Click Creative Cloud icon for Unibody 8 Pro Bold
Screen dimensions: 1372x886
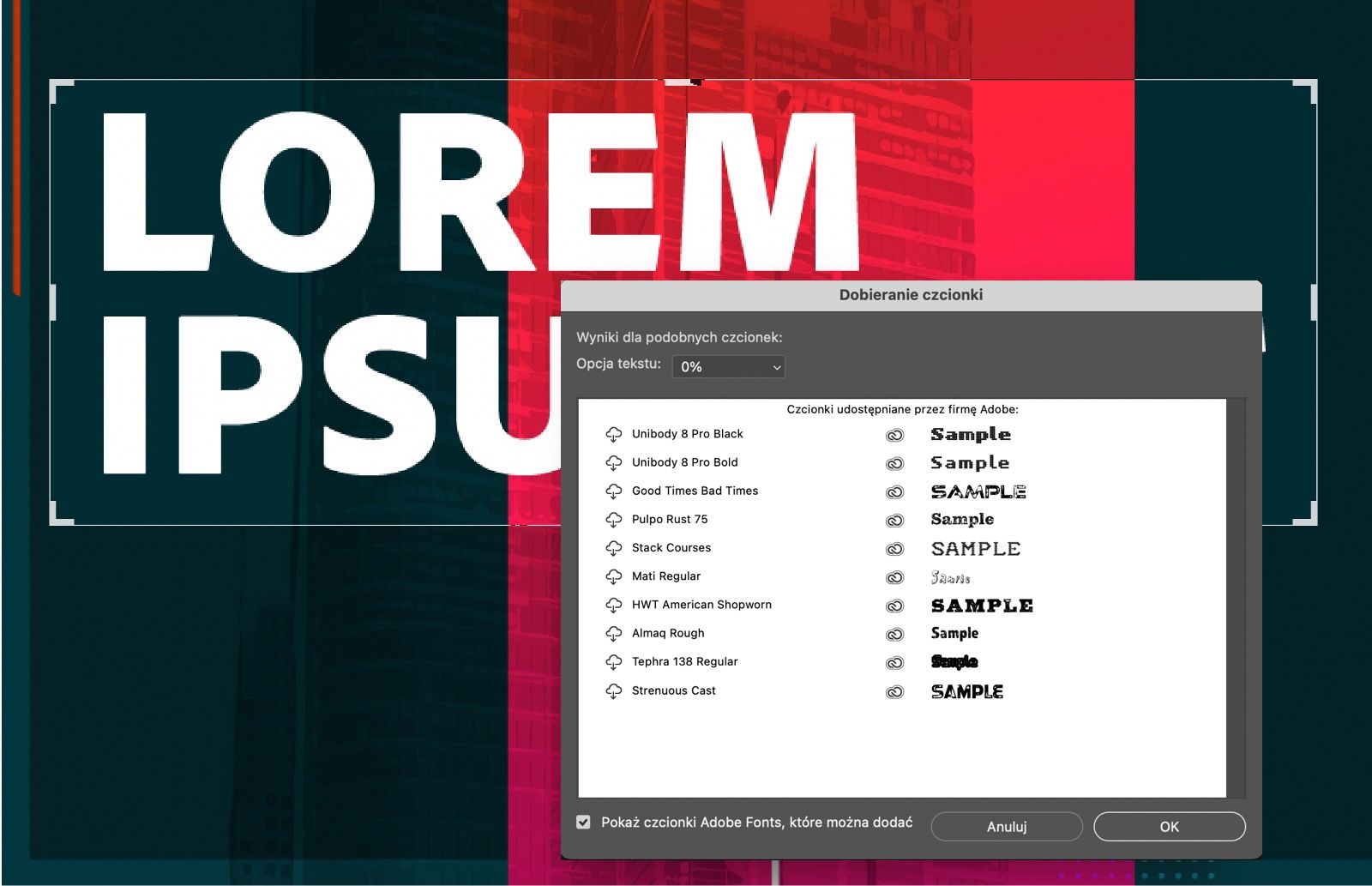click(894, 463)
